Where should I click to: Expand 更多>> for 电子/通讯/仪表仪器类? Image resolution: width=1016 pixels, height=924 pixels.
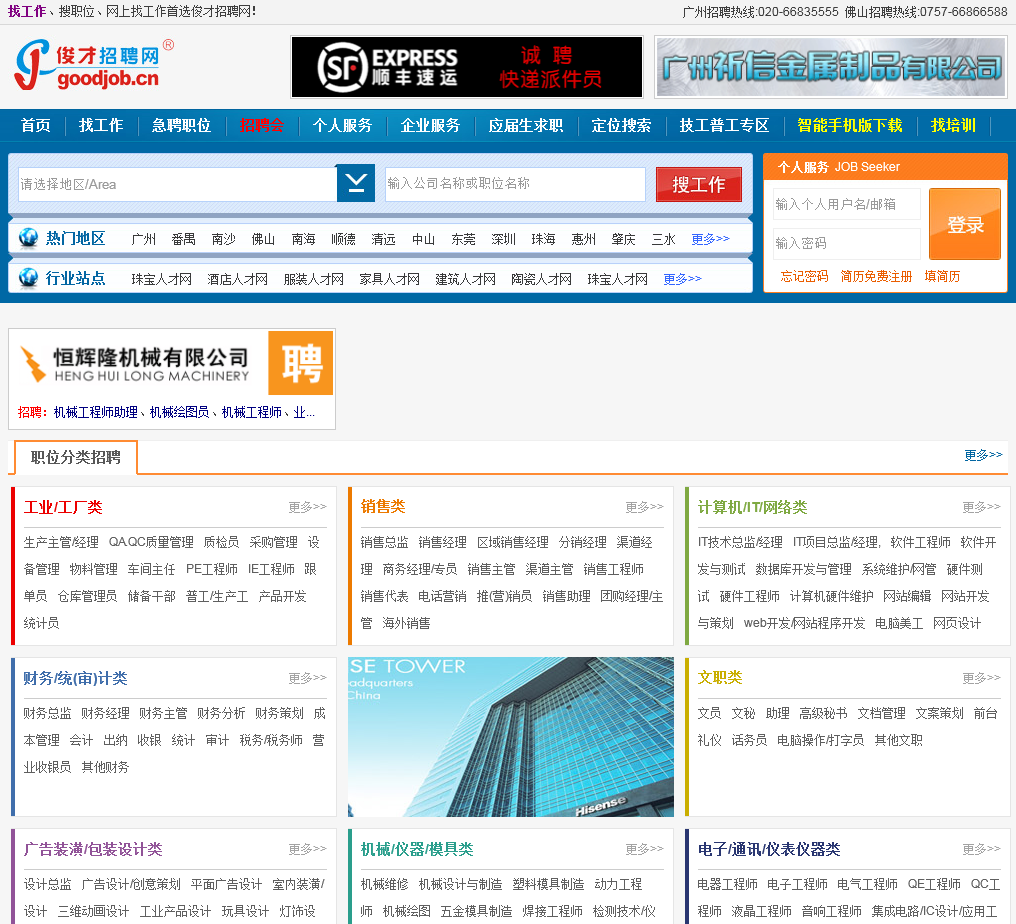pyautogui.click(x=982, y=849)
